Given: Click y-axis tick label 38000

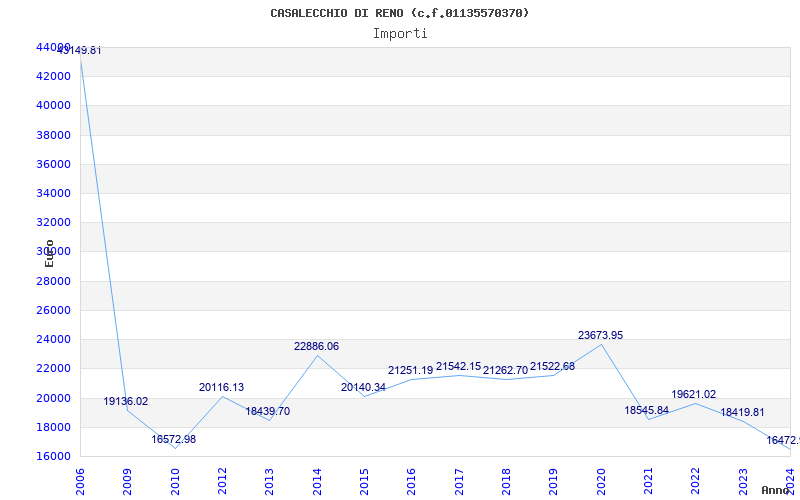Looking at the screenshot, I should pyautogui.click(x=54, y=135).
